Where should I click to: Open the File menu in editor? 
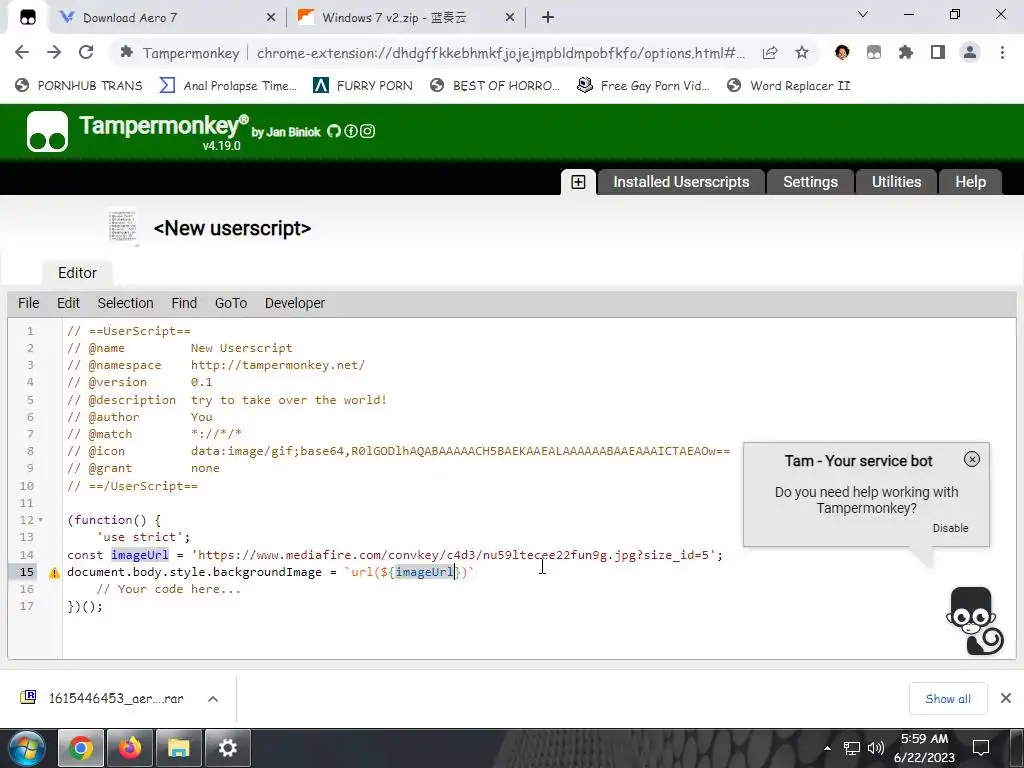click(29, 303)
